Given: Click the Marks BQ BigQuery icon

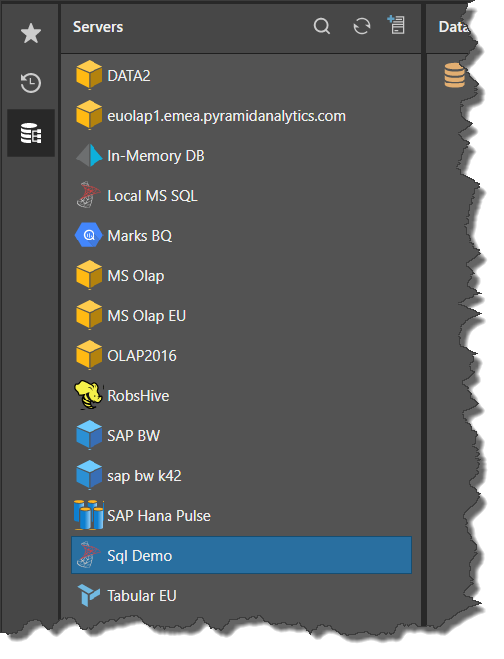Looking at the screenshot, I should tap(88, 235).
